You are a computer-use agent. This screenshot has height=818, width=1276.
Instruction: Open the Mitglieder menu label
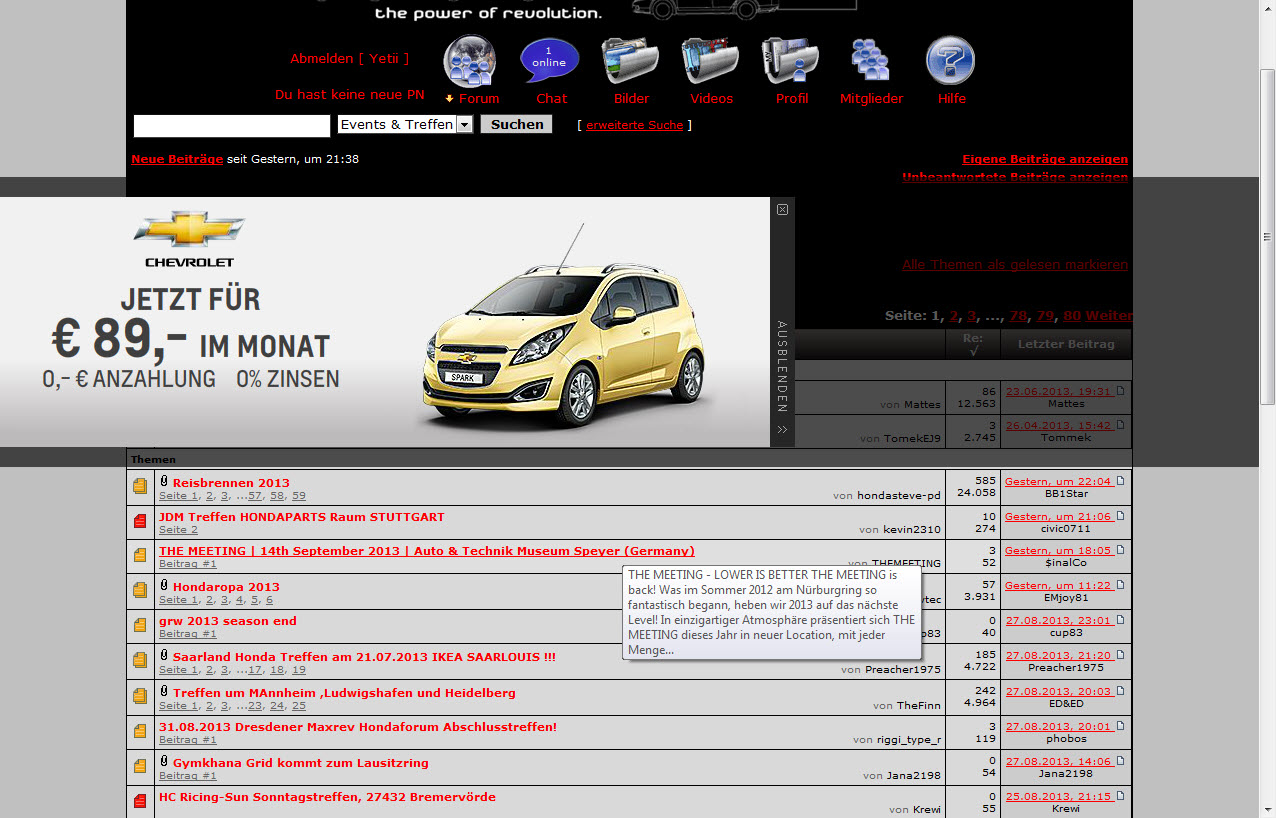tap(871, 99)
